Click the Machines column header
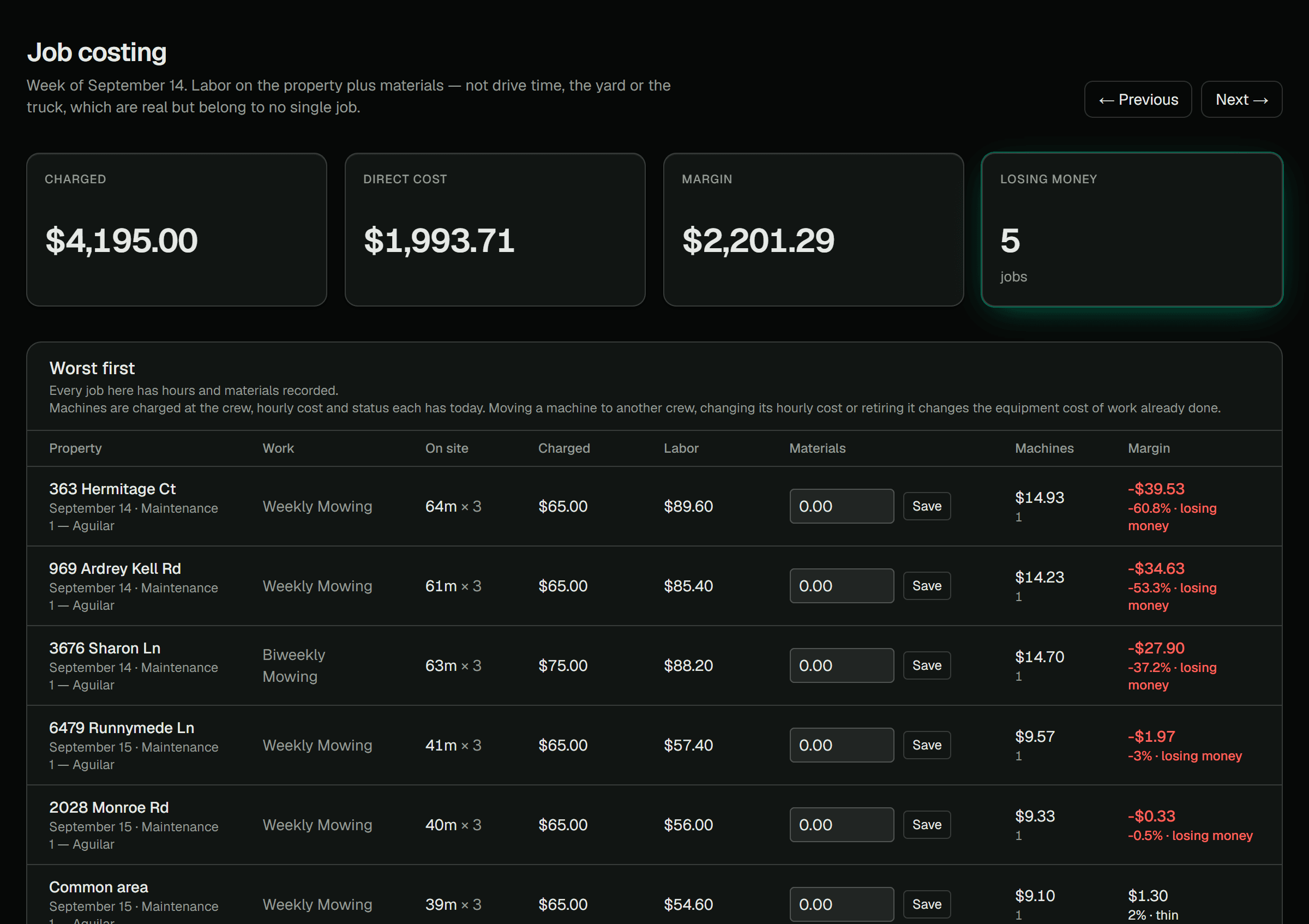This screenshot has height=924, width=1309. 1044,448
